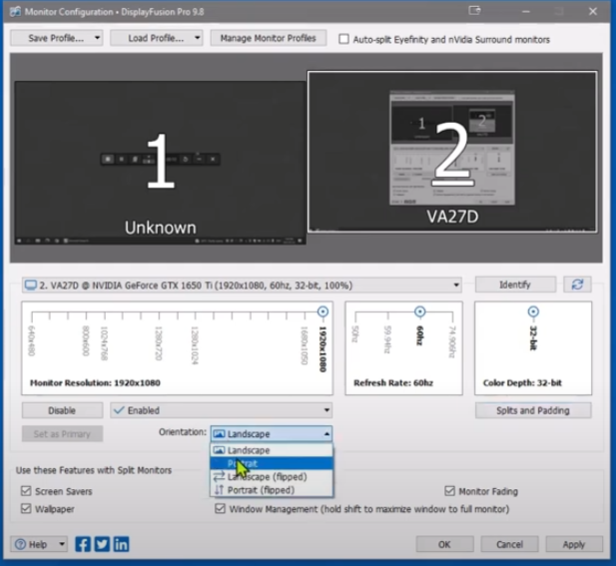Open the LinkedIn icon link
The height and width of the screenshot is (566, 616).
tap(121, 544)
